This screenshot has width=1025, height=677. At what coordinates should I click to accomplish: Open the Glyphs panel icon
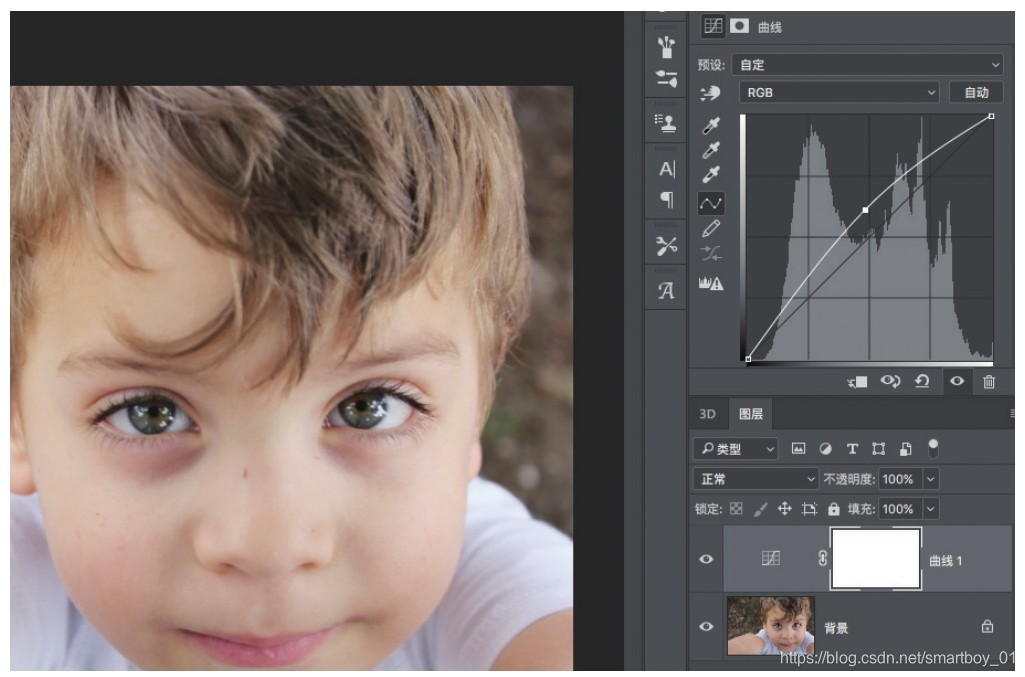click(x=666, y=291)
